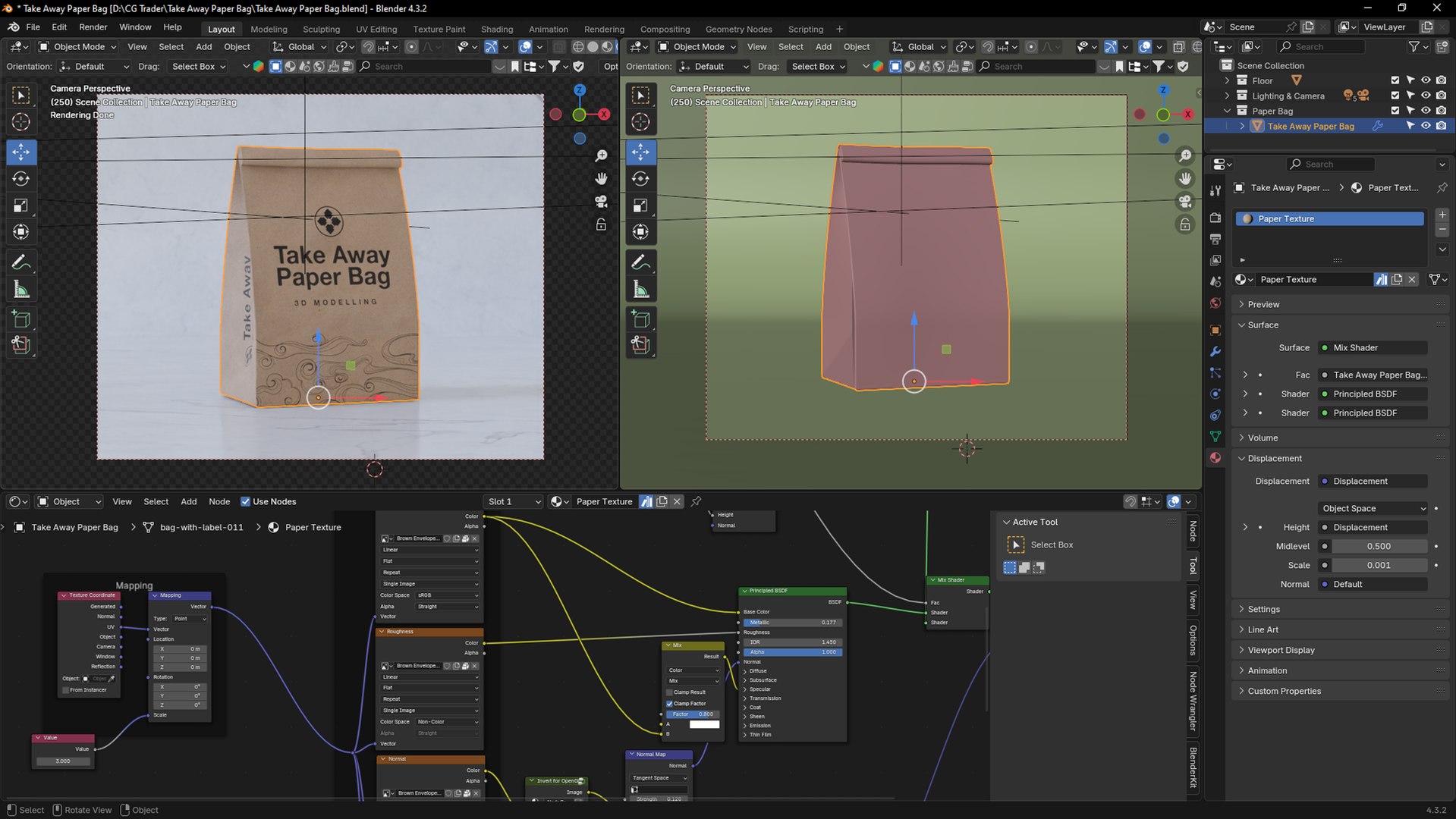
Task: Select the Annotate tool in left viewport
Action: tap(21, 262)
